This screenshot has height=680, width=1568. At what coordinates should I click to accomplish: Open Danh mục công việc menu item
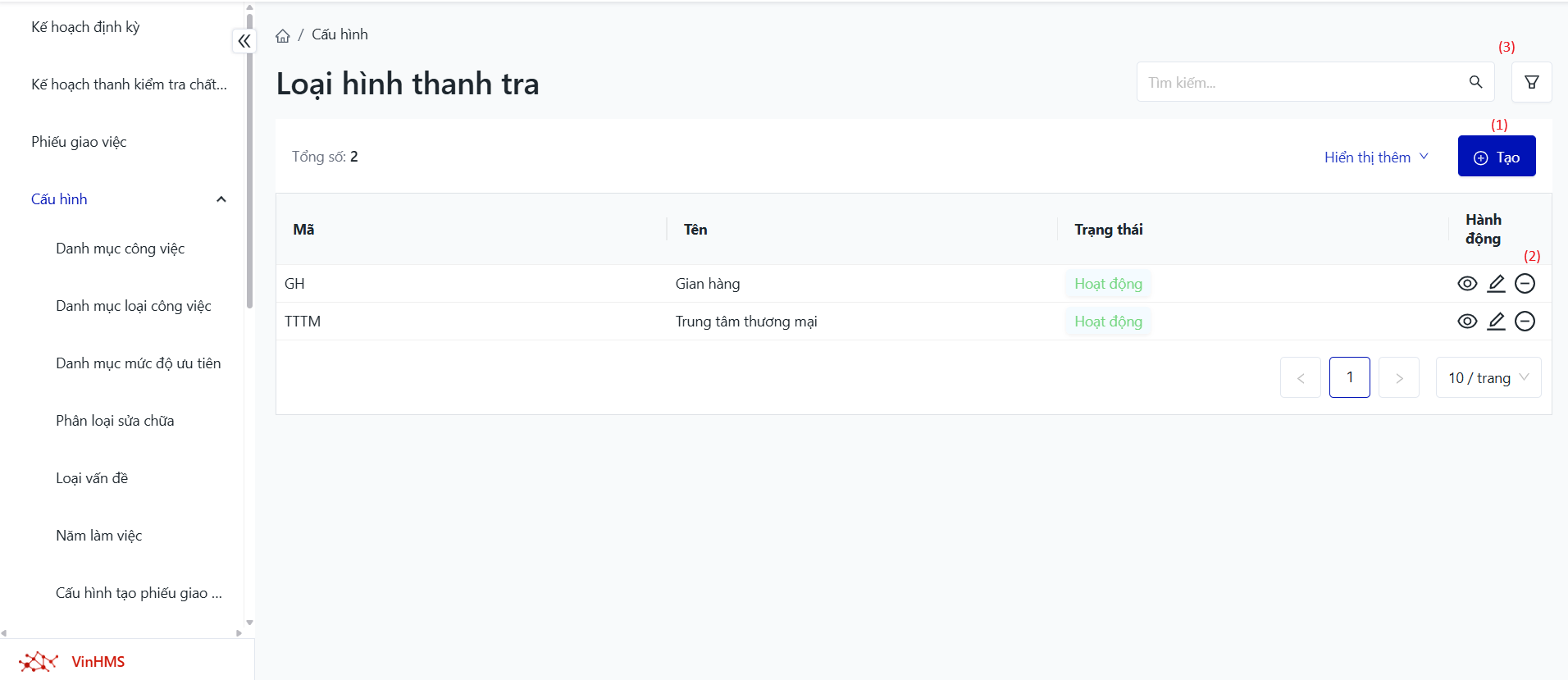pyautogui.click(x=121, y=249)
